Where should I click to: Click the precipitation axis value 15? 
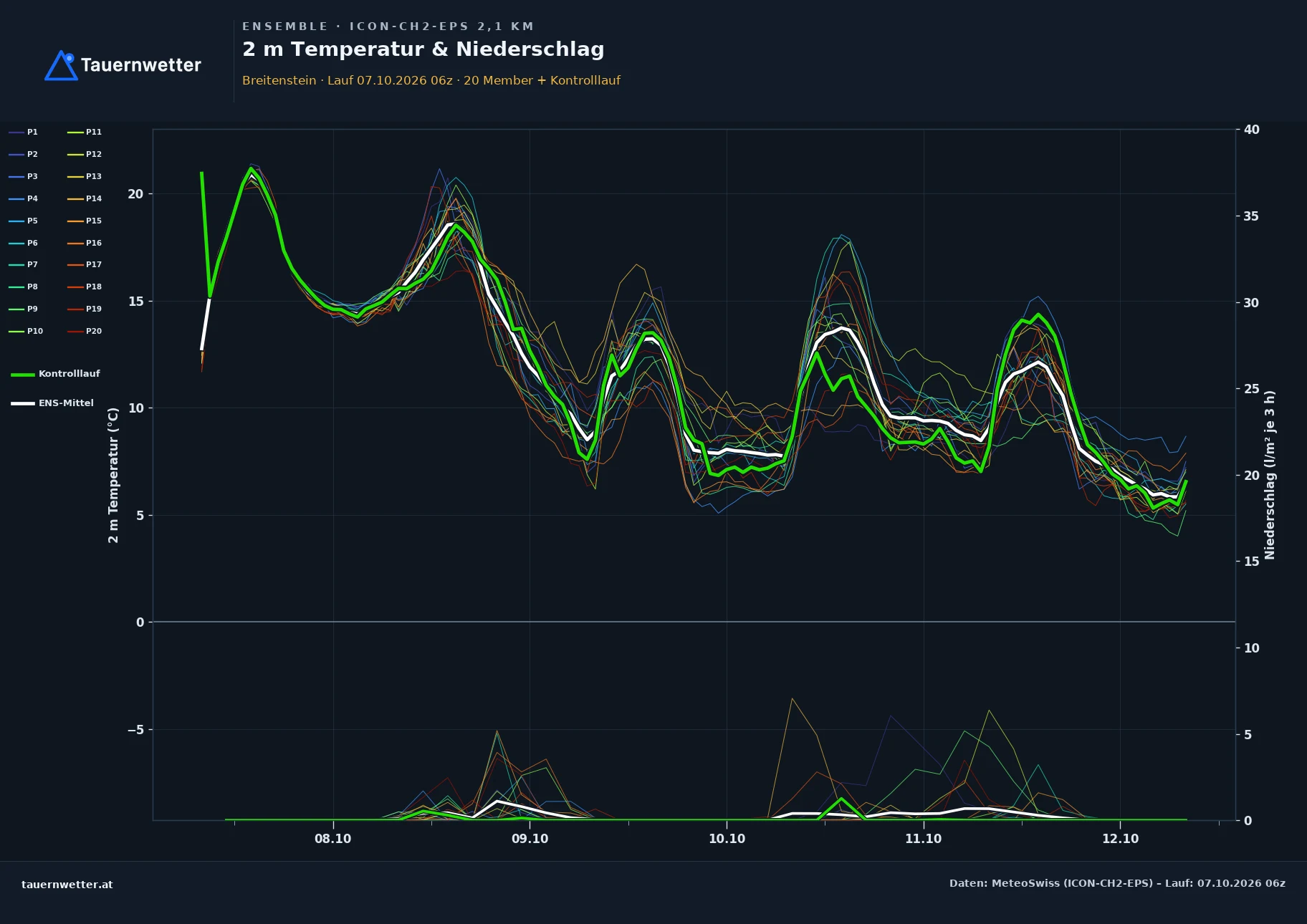1252,562
